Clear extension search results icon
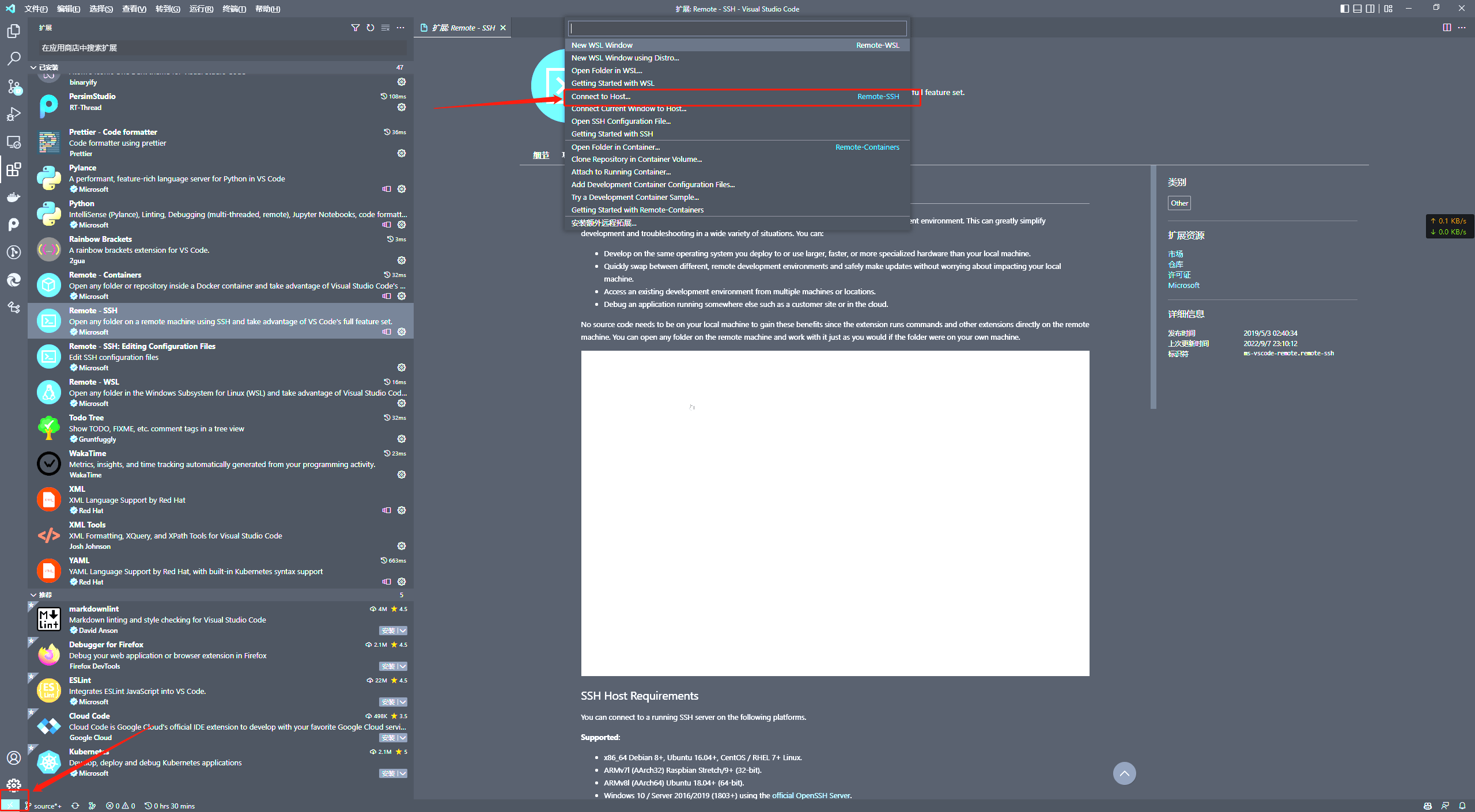 385,28
